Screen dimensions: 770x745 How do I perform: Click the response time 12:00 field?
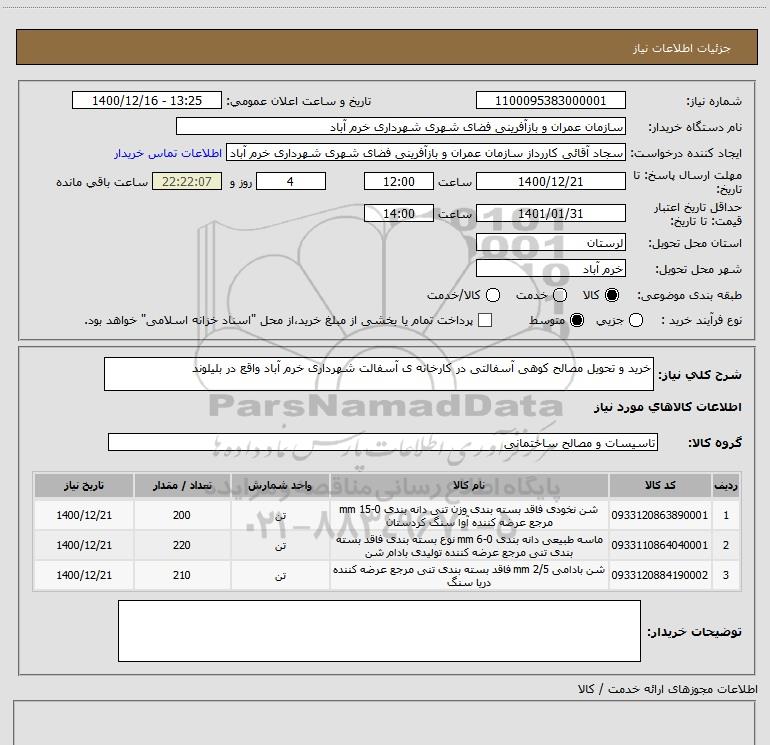tap(399, 182)
